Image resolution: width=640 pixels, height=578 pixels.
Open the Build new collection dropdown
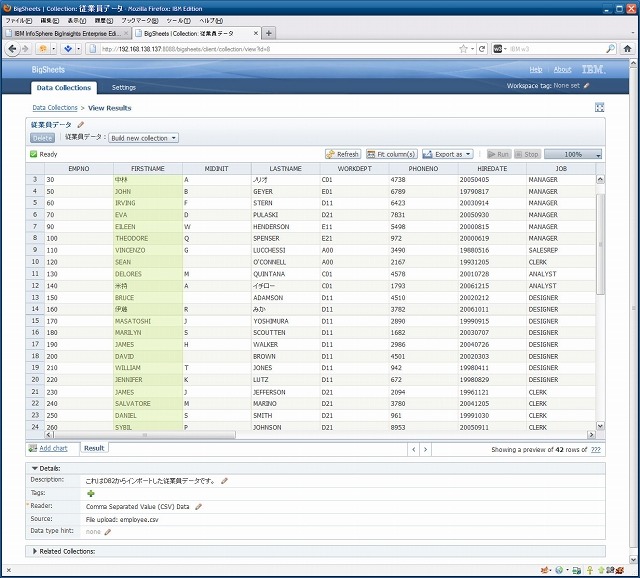click(x=143, y=138)
